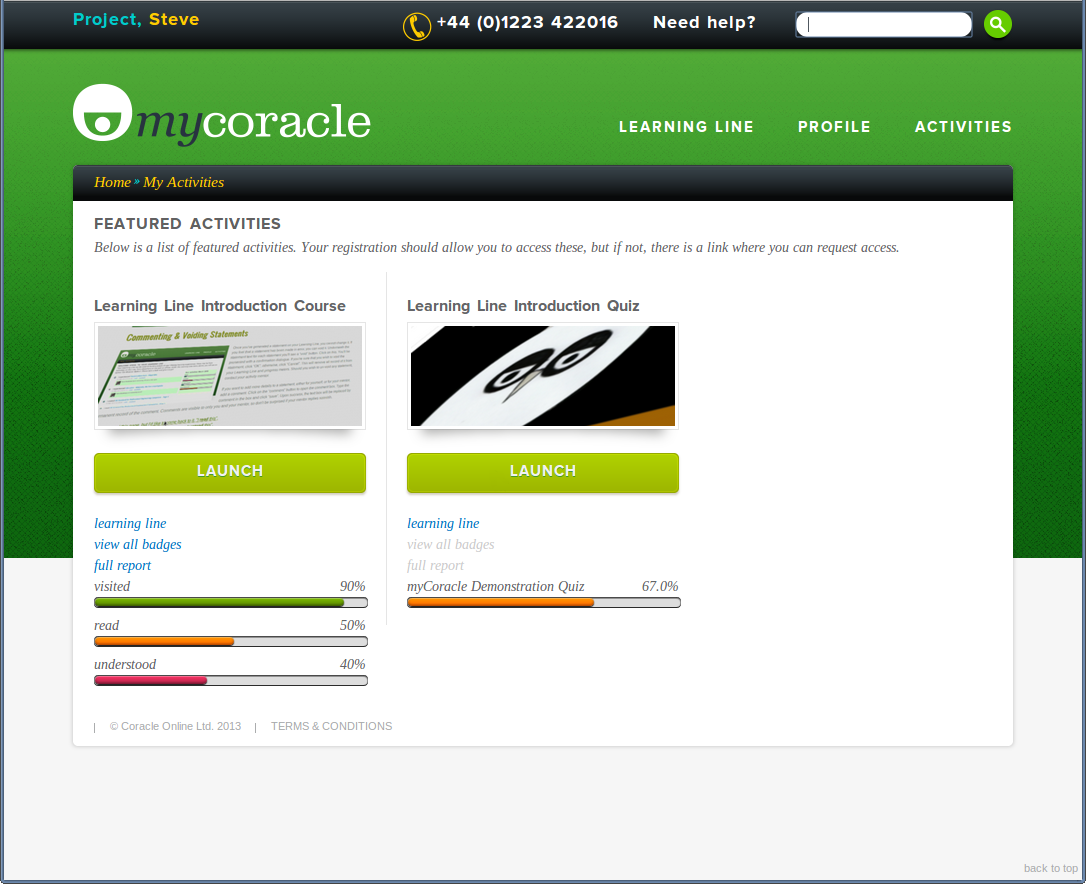Click the 67.0% quiz score value

pos(660,586)
